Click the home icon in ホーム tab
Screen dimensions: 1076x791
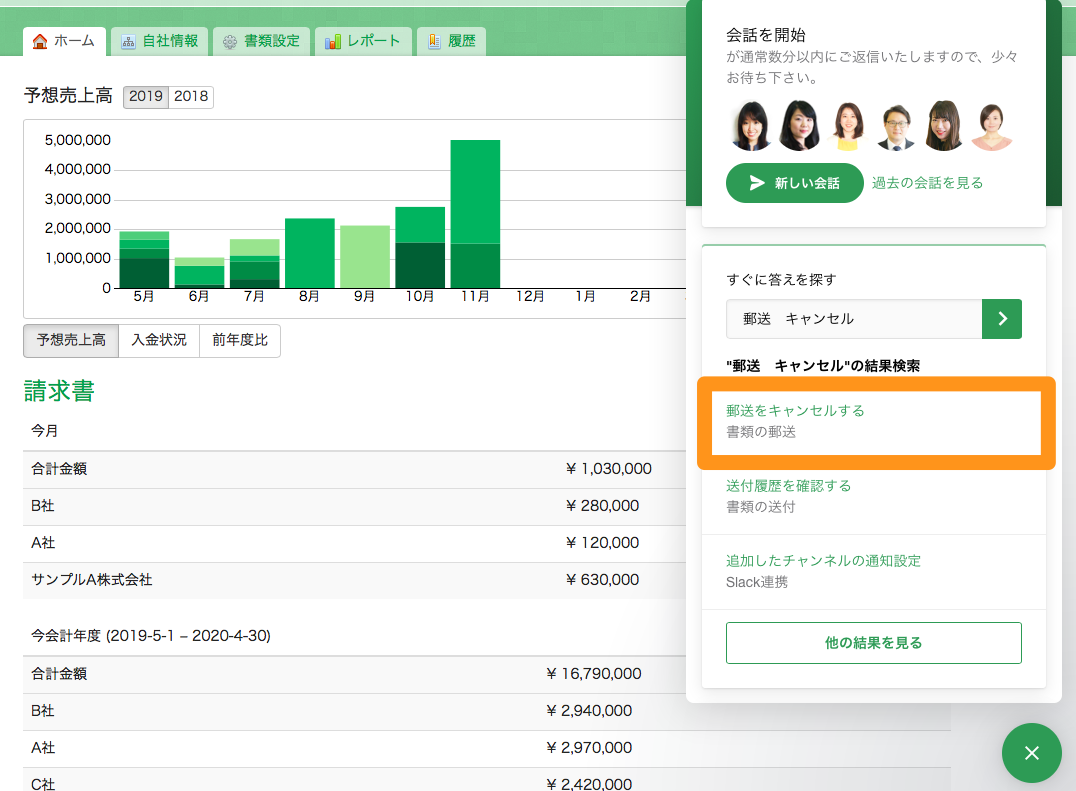coord(40,41)
